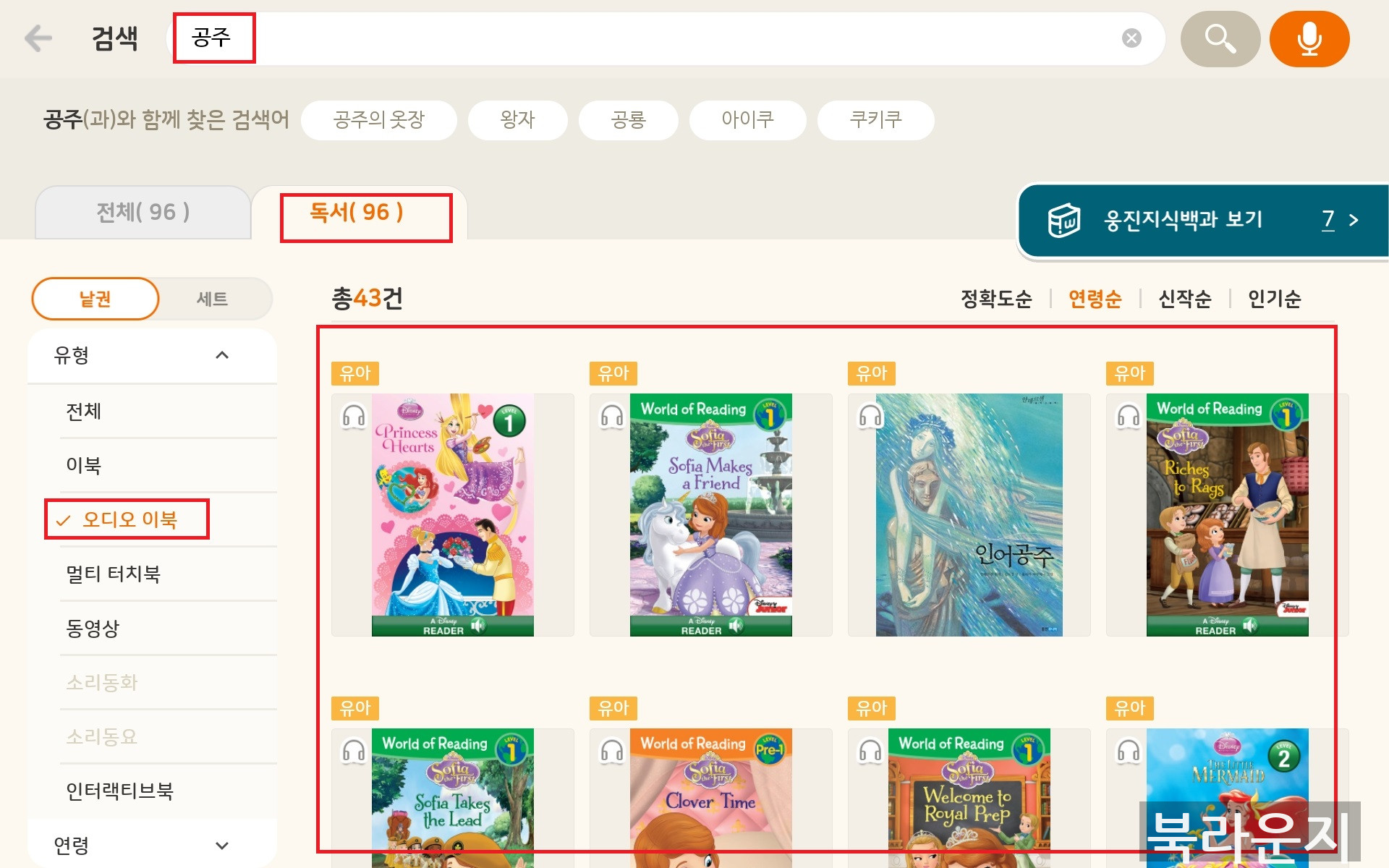Viewport: 1389px width, 868px height.
Task: Click the 웅진지식백과 encyclopedia box icon
Action: [1064, 220]
